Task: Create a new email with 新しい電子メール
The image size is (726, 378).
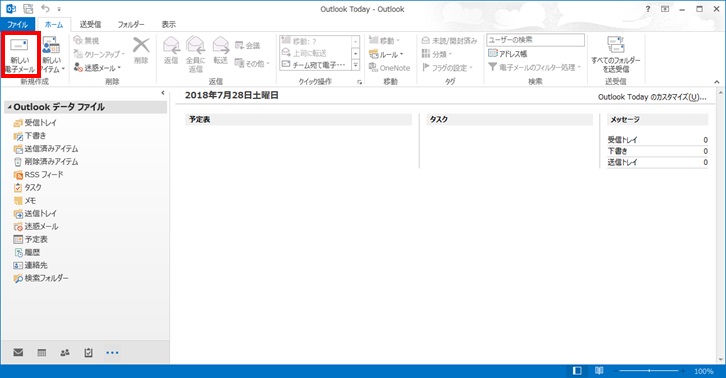Action: (20, 55)
